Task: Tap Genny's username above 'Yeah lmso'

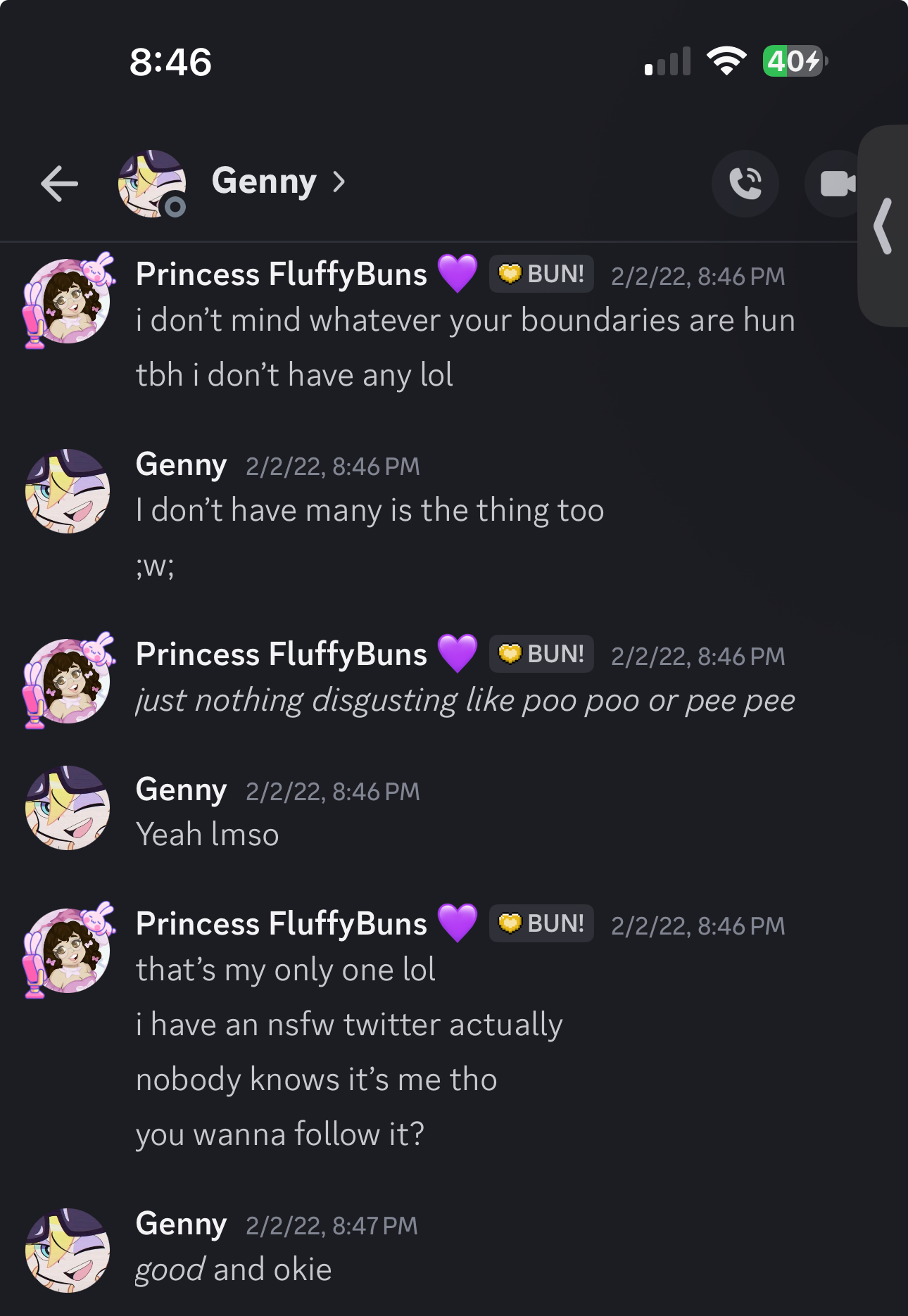Action: tap(181, 790)
